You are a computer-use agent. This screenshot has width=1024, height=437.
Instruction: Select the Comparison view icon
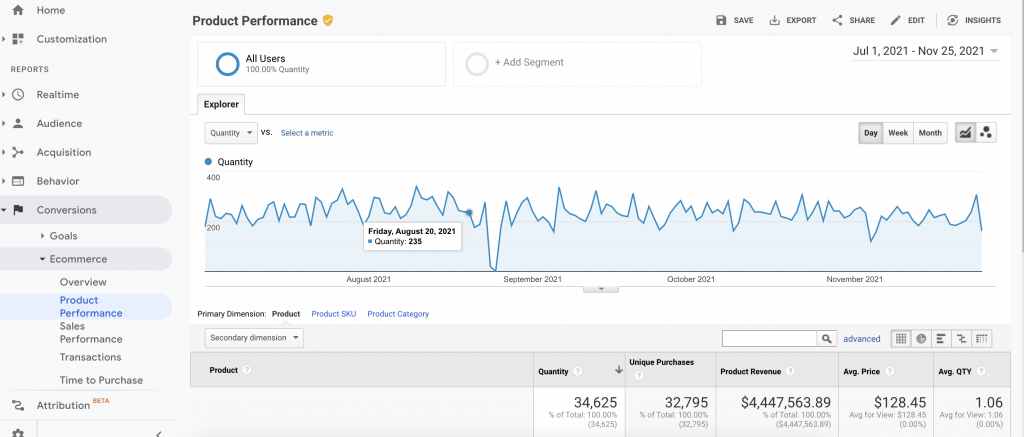pyautogui.click(x=961, y=338)
